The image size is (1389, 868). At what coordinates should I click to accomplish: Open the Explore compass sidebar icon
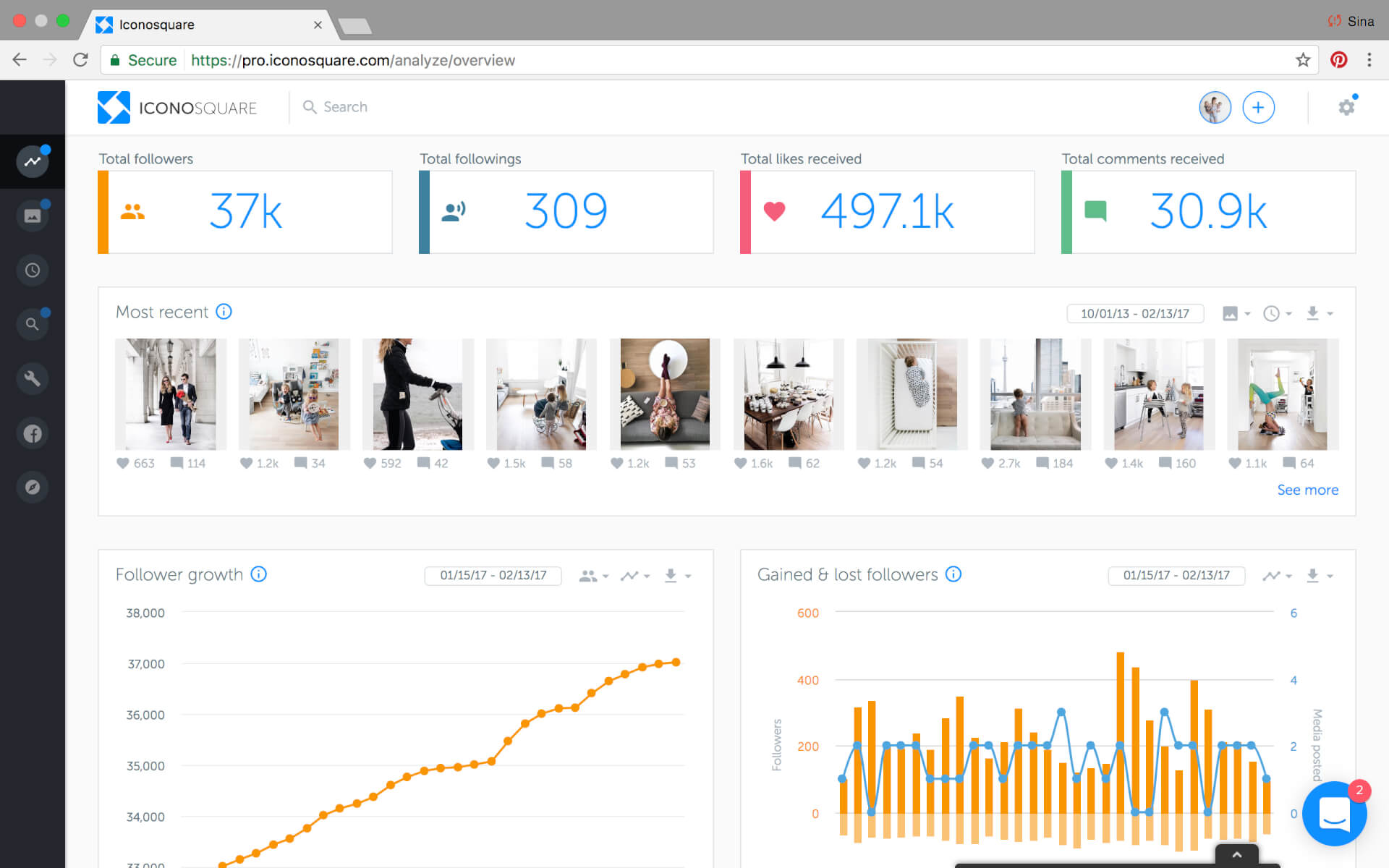(x=33, y=487)
